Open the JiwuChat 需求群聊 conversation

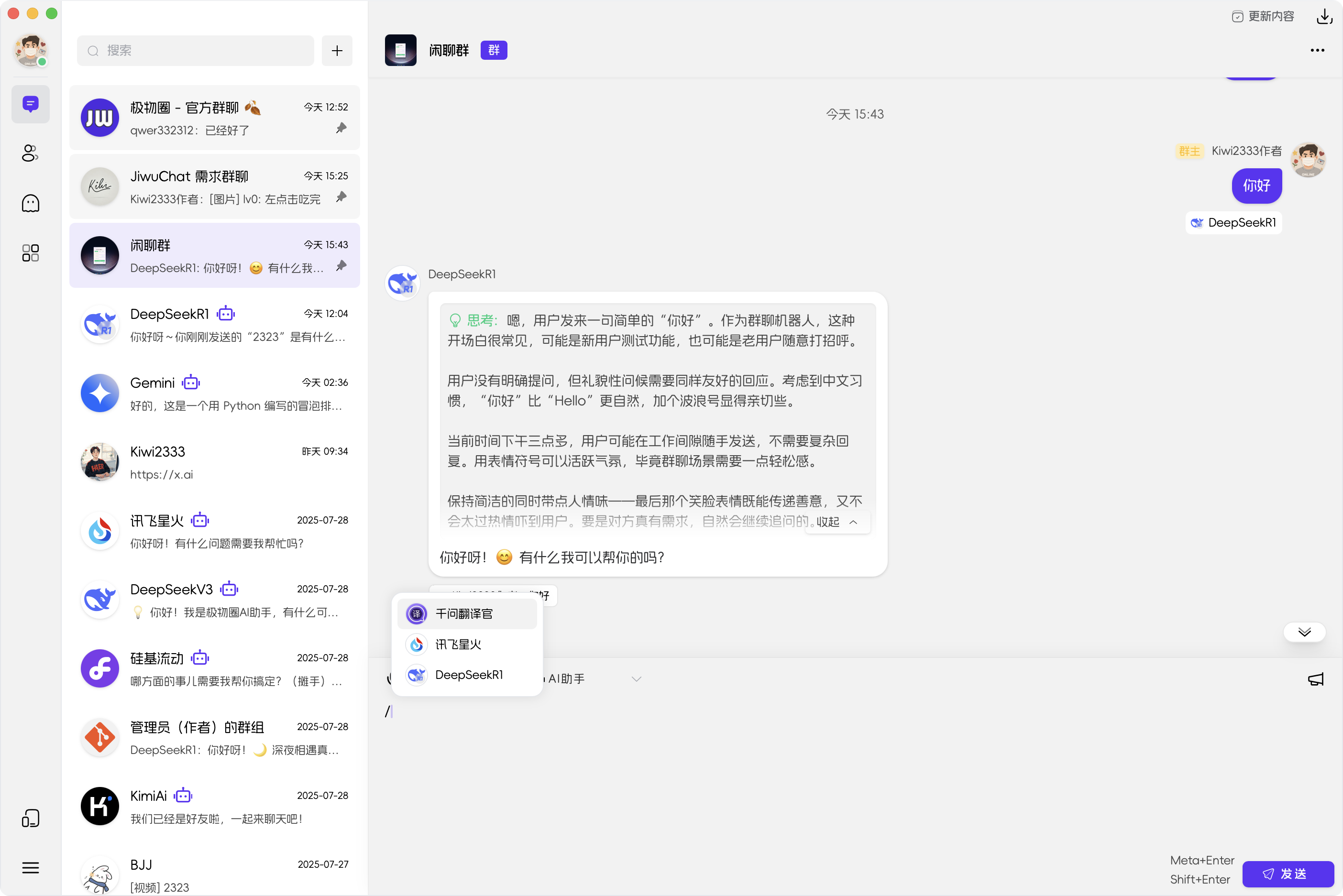(x=214, y=187)
